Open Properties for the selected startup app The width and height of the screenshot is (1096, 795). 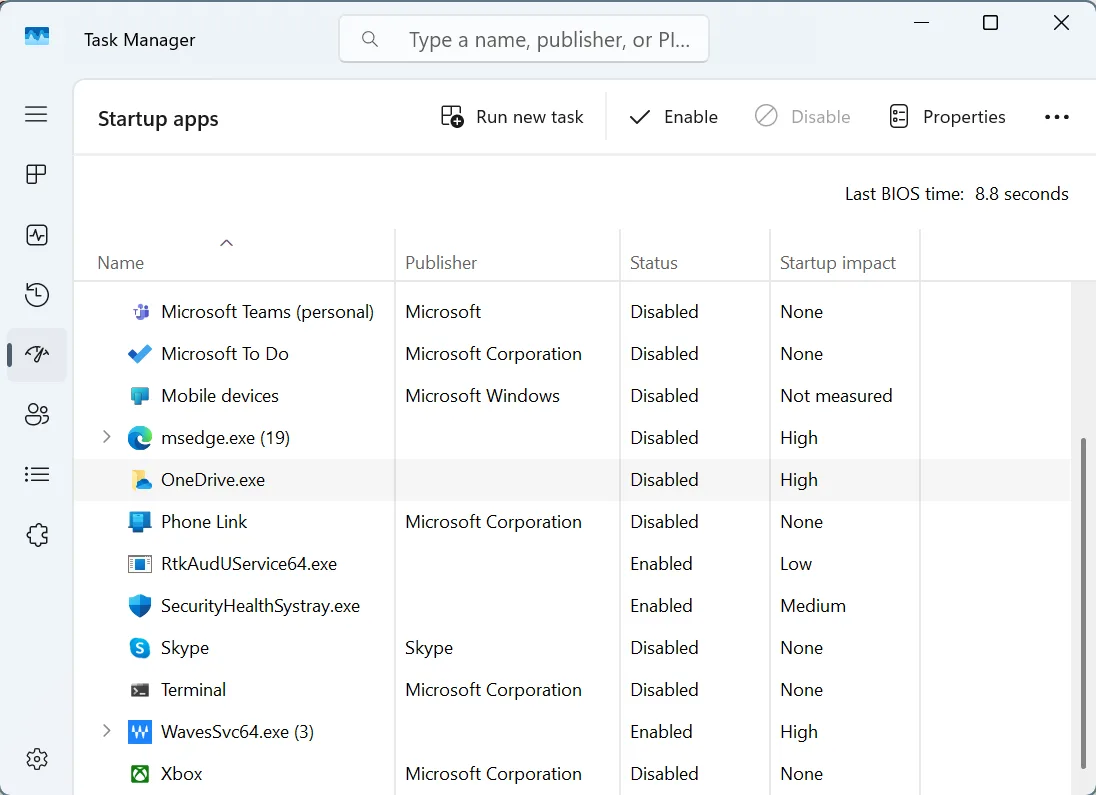[x=946, y=116]
